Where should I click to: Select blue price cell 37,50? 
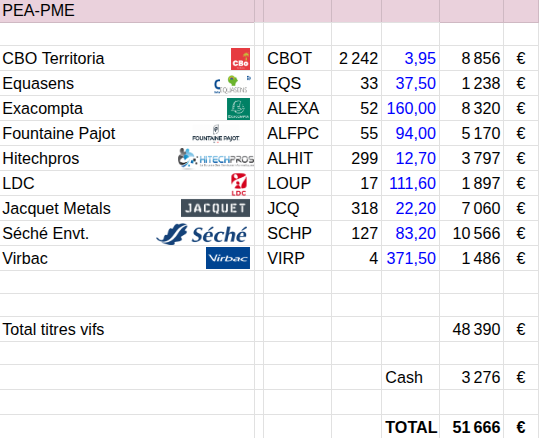pos(410,83)
